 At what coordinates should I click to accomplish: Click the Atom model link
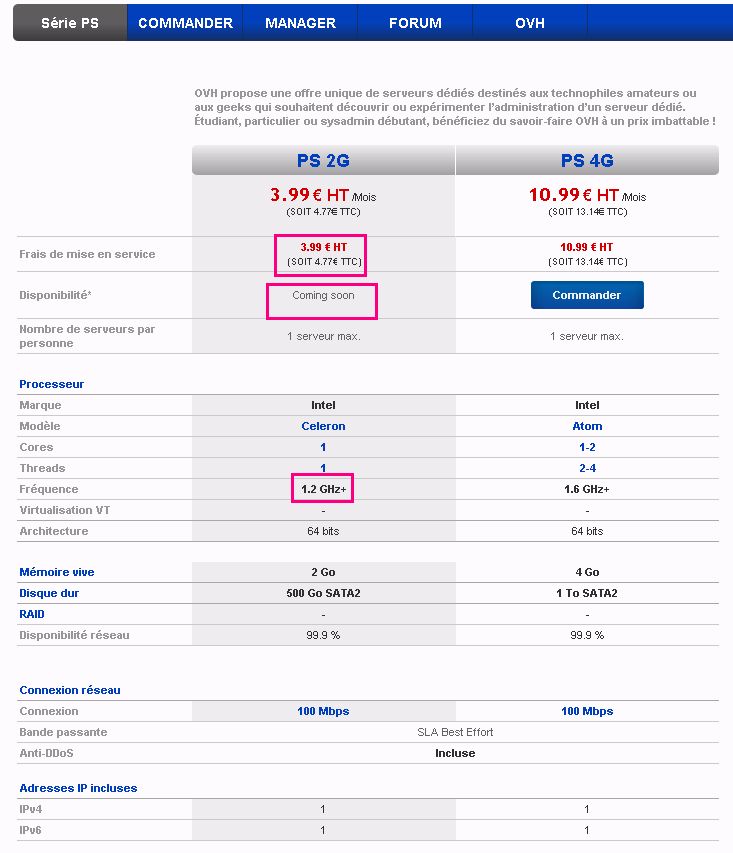587,426
